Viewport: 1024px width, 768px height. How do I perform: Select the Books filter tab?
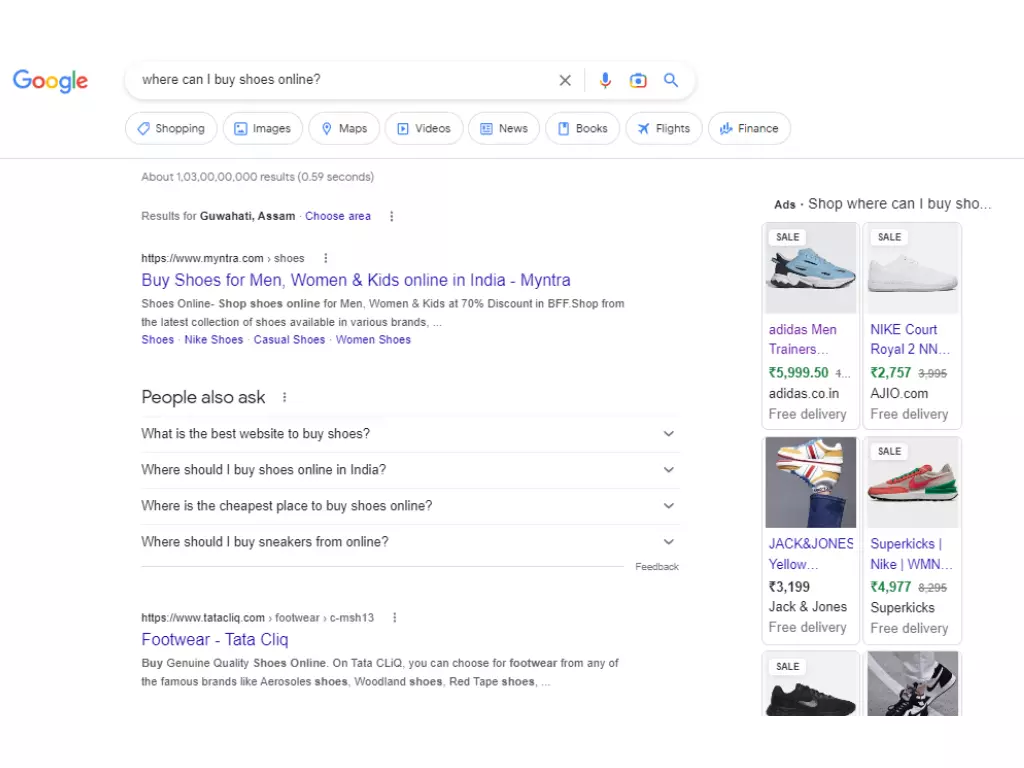click(583, 129)
